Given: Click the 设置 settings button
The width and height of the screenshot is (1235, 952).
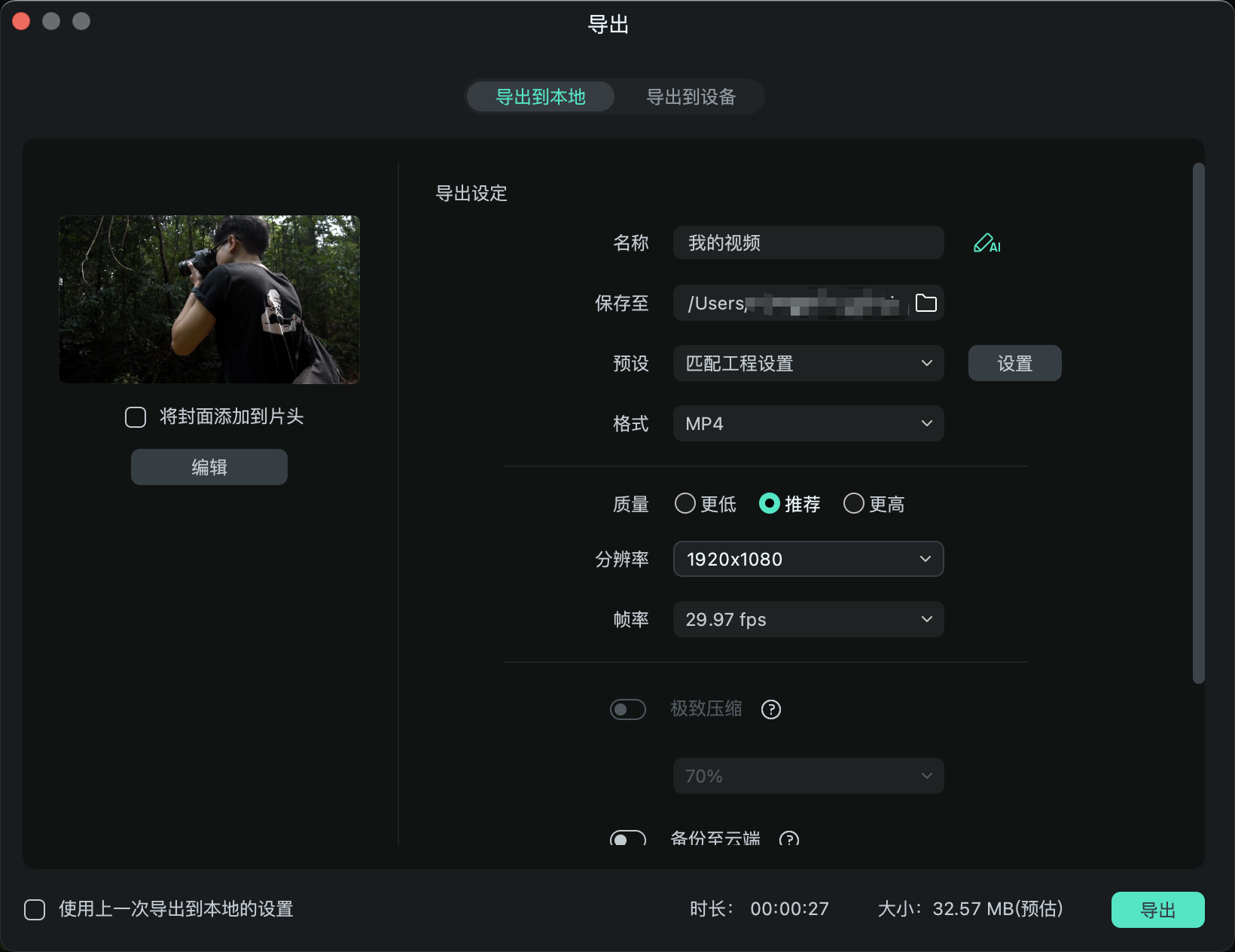Looking at the screenshot, I should (x=1014, y=363).
